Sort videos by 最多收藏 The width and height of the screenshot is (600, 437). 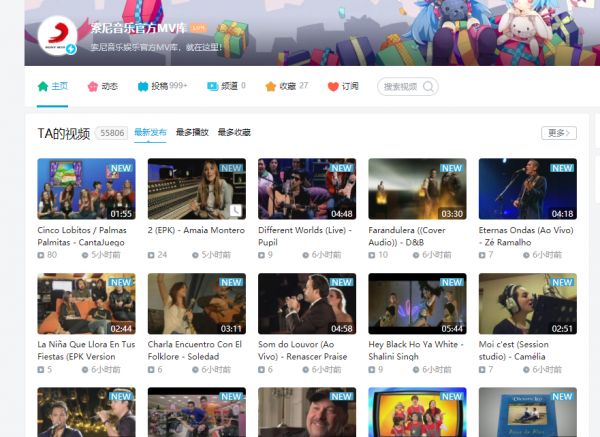pos(234,132)
